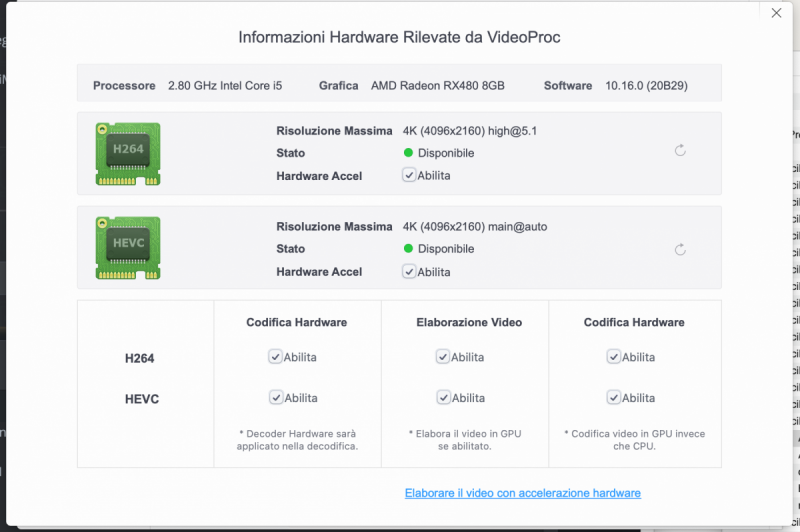
Task: Toggle HEVC Elaborazione Video checkbox
Action: tap(443, 397)
